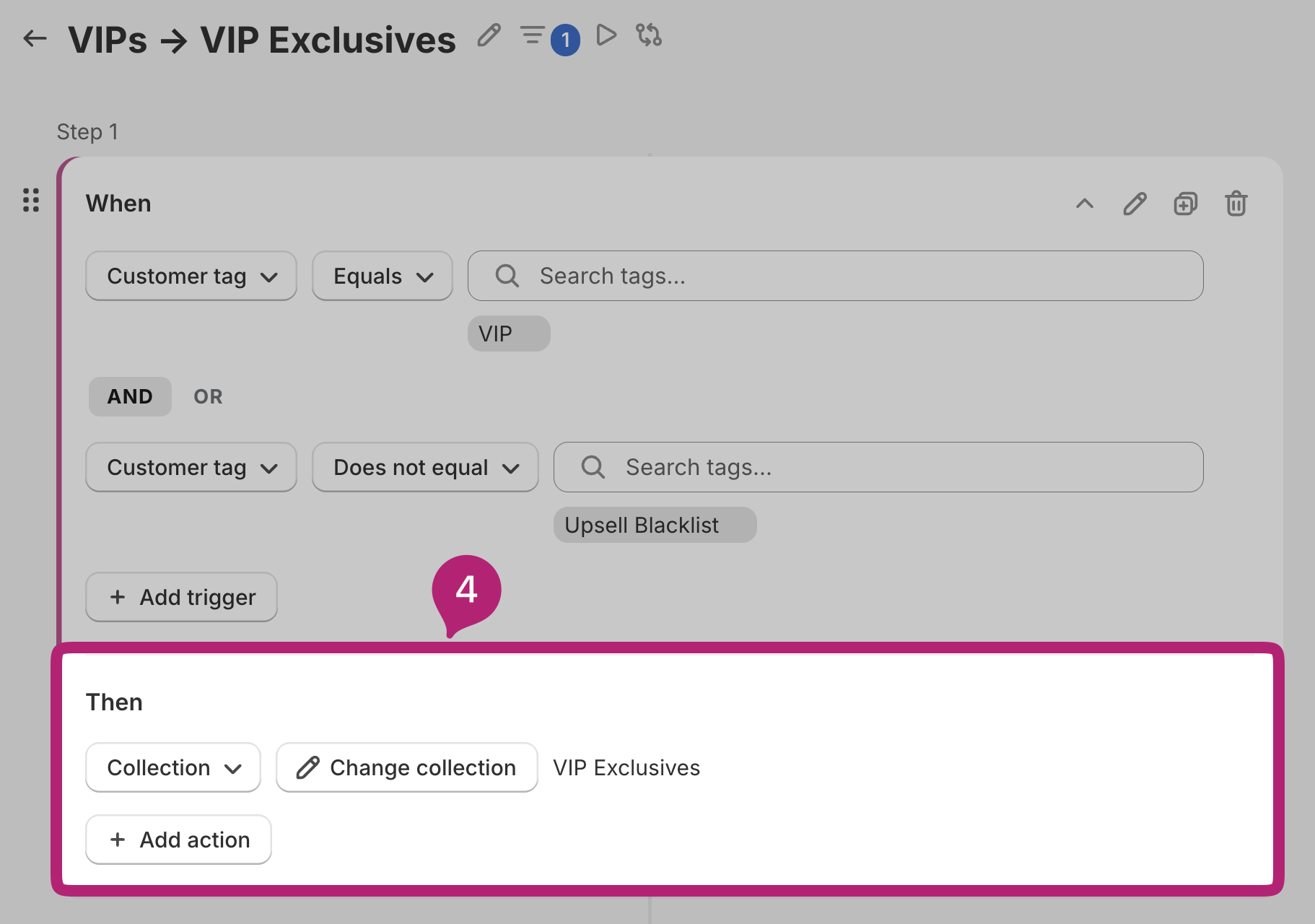1315x924 pixels.
Task: Edit the flow title with pencil icon
Action: pyautogui.click(x=489, y=35)
